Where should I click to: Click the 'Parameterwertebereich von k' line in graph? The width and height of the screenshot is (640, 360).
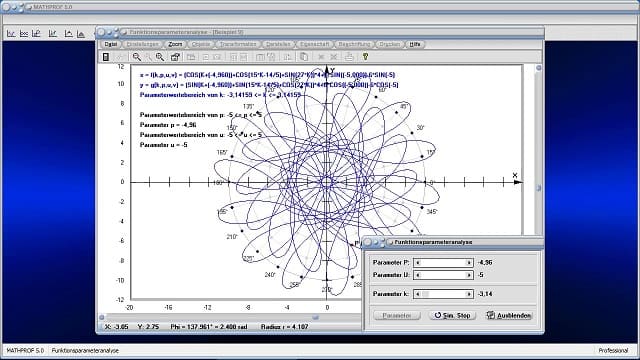(220, 95)
